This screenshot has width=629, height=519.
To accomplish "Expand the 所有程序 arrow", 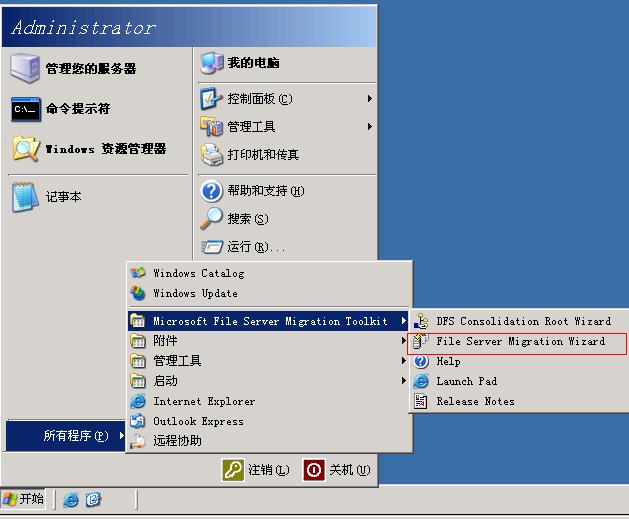I will point(121,436).
